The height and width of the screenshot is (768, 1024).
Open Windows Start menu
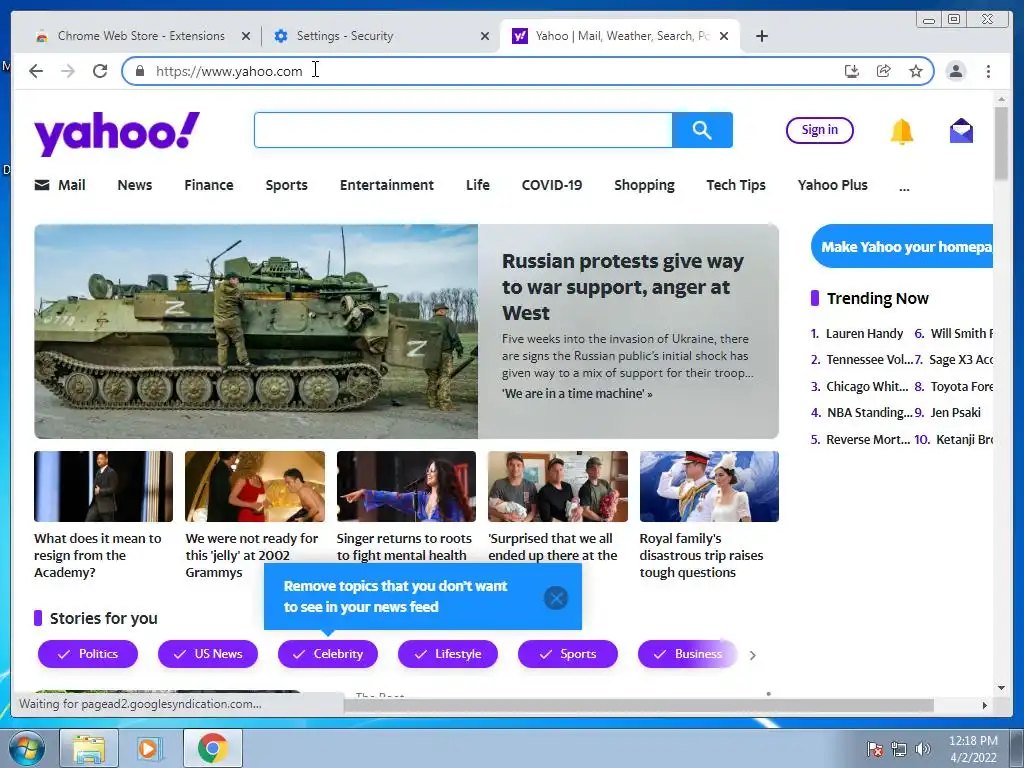click(25, 748)
